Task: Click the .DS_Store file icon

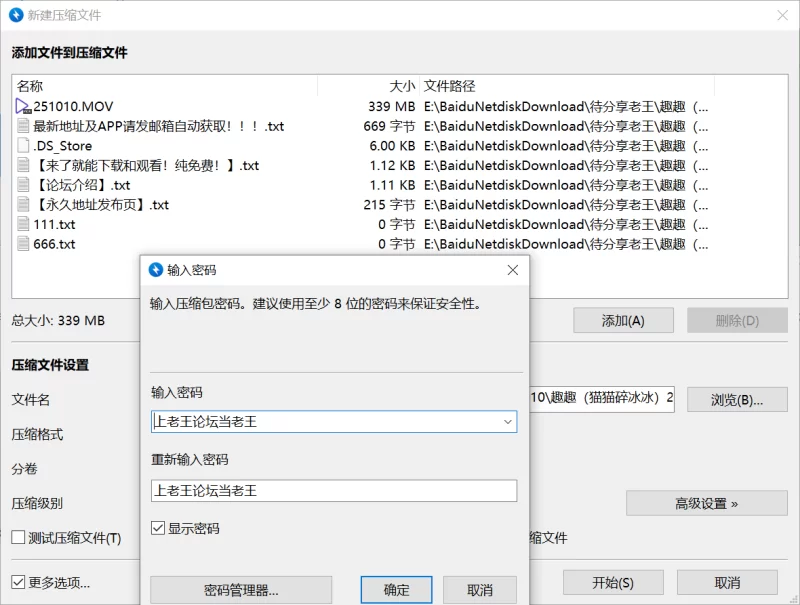Action: point(24,146)
